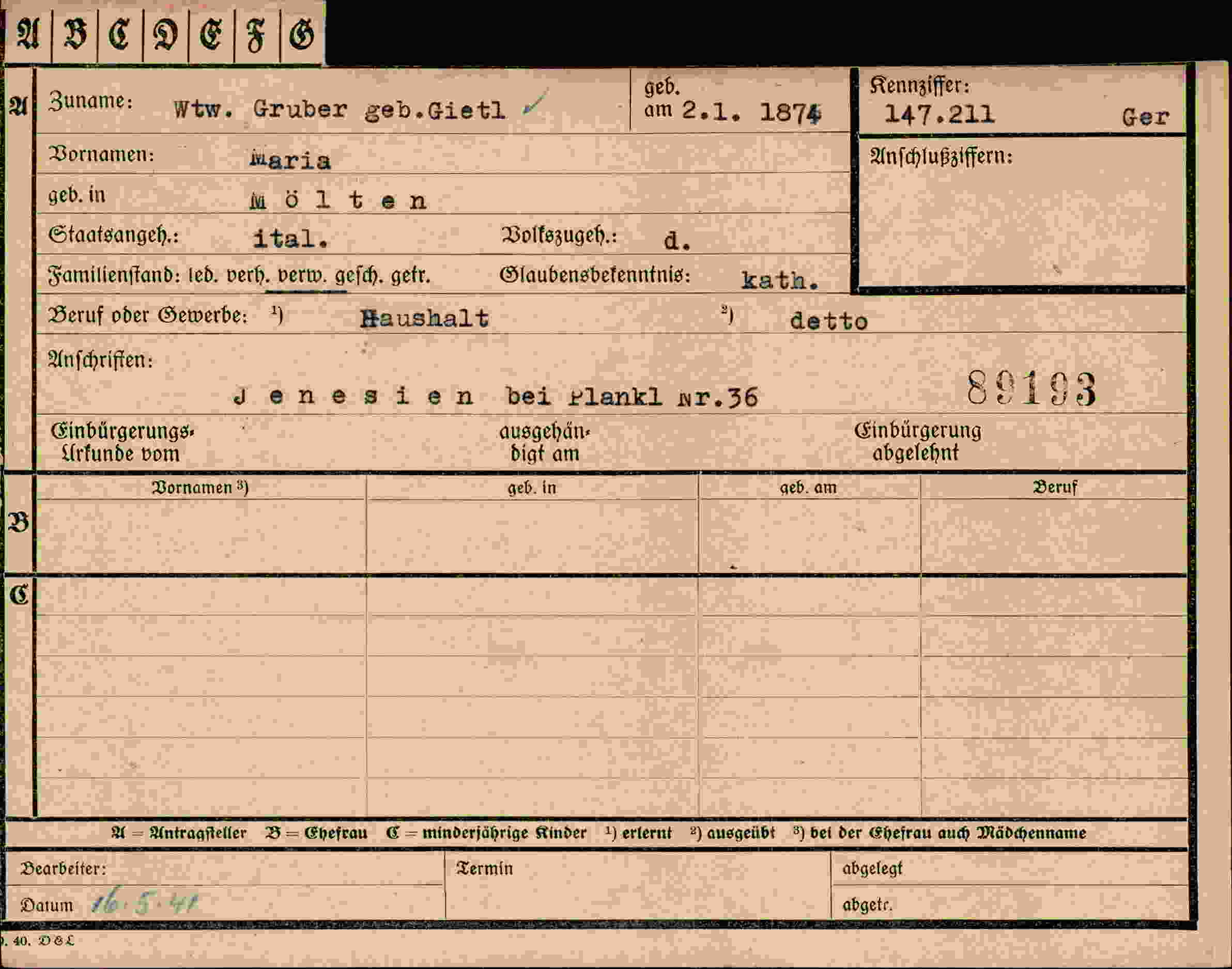This screenshot has width=1232, height=969.
Task: Select the index tab letter E
Action: click(210, 34)
